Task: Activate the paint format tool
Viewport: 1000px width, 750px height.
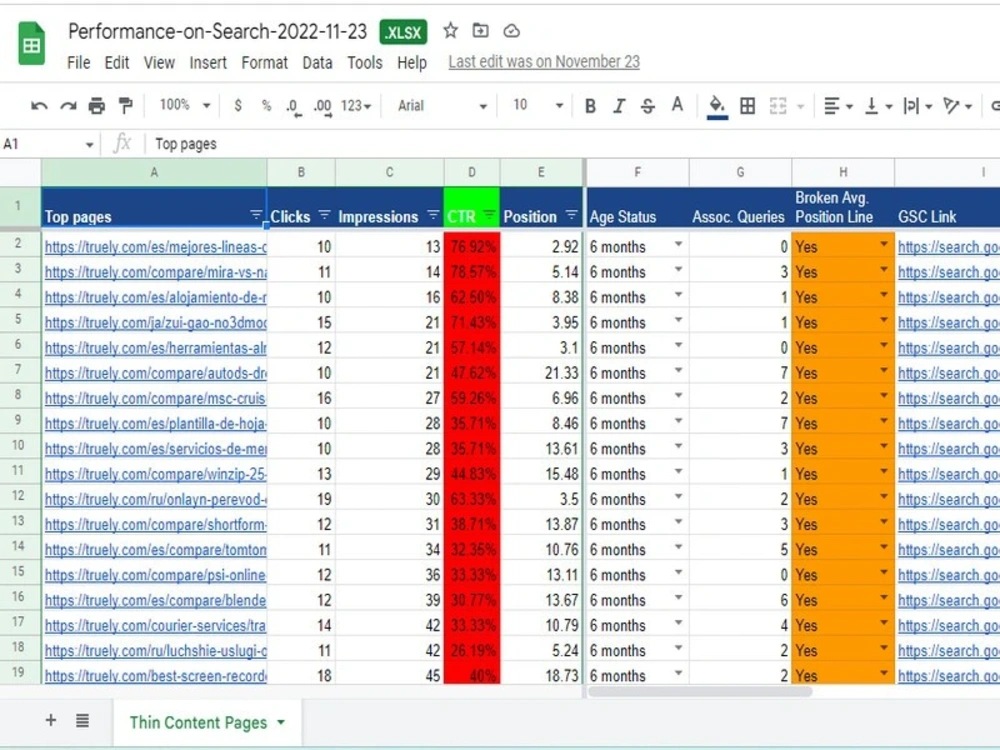Action: [126, 106]
